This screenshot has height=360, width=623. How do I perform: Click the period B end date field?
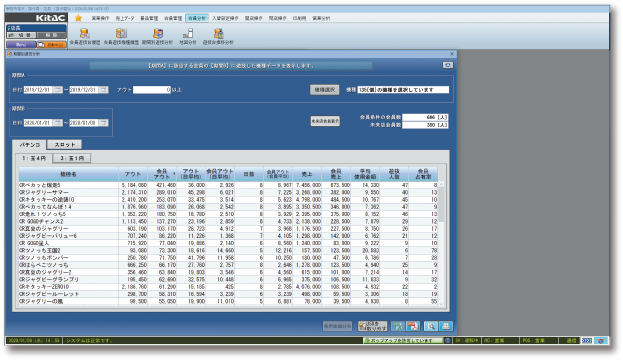tap(84, 123)
